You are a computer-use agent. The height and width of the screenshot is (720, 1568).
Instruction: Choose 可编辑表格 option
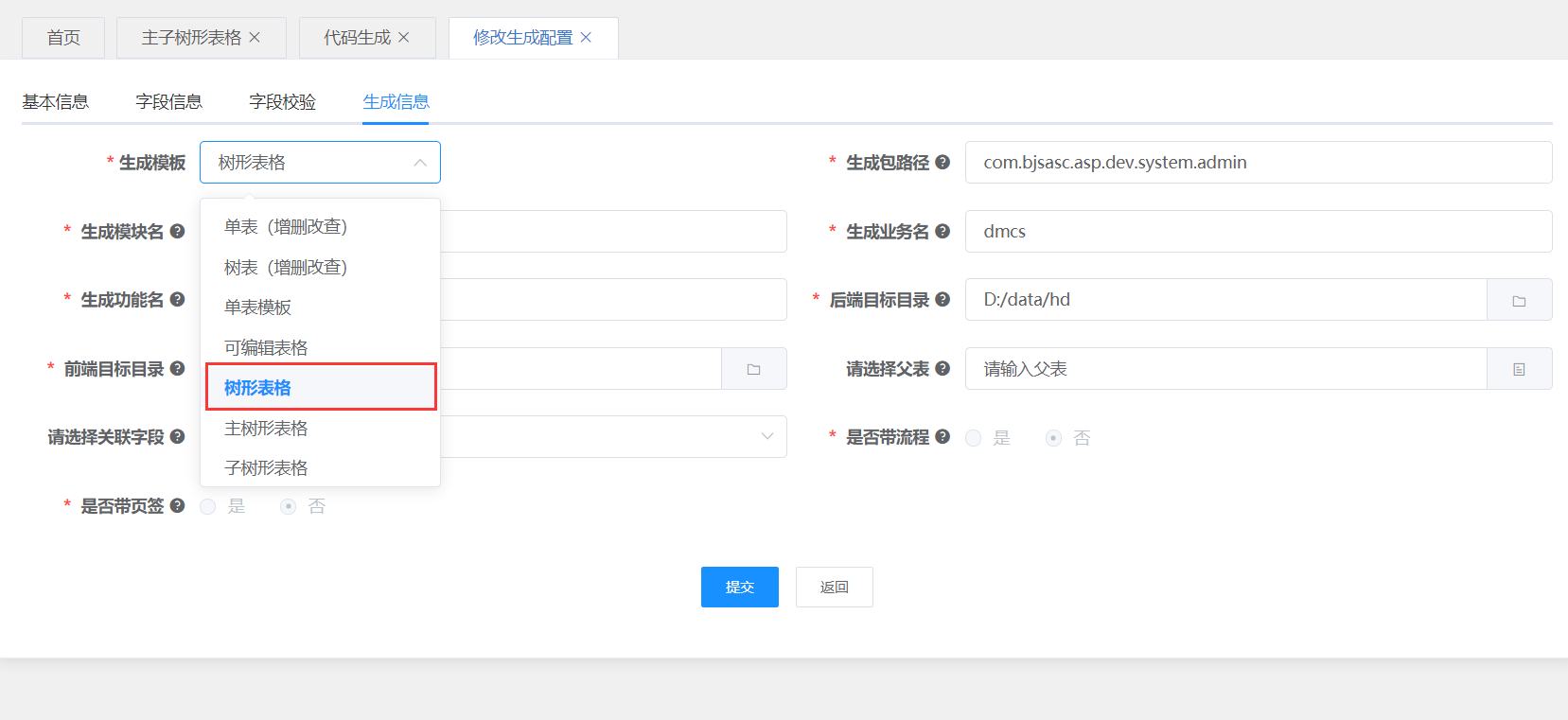click(x=321, y=348)
